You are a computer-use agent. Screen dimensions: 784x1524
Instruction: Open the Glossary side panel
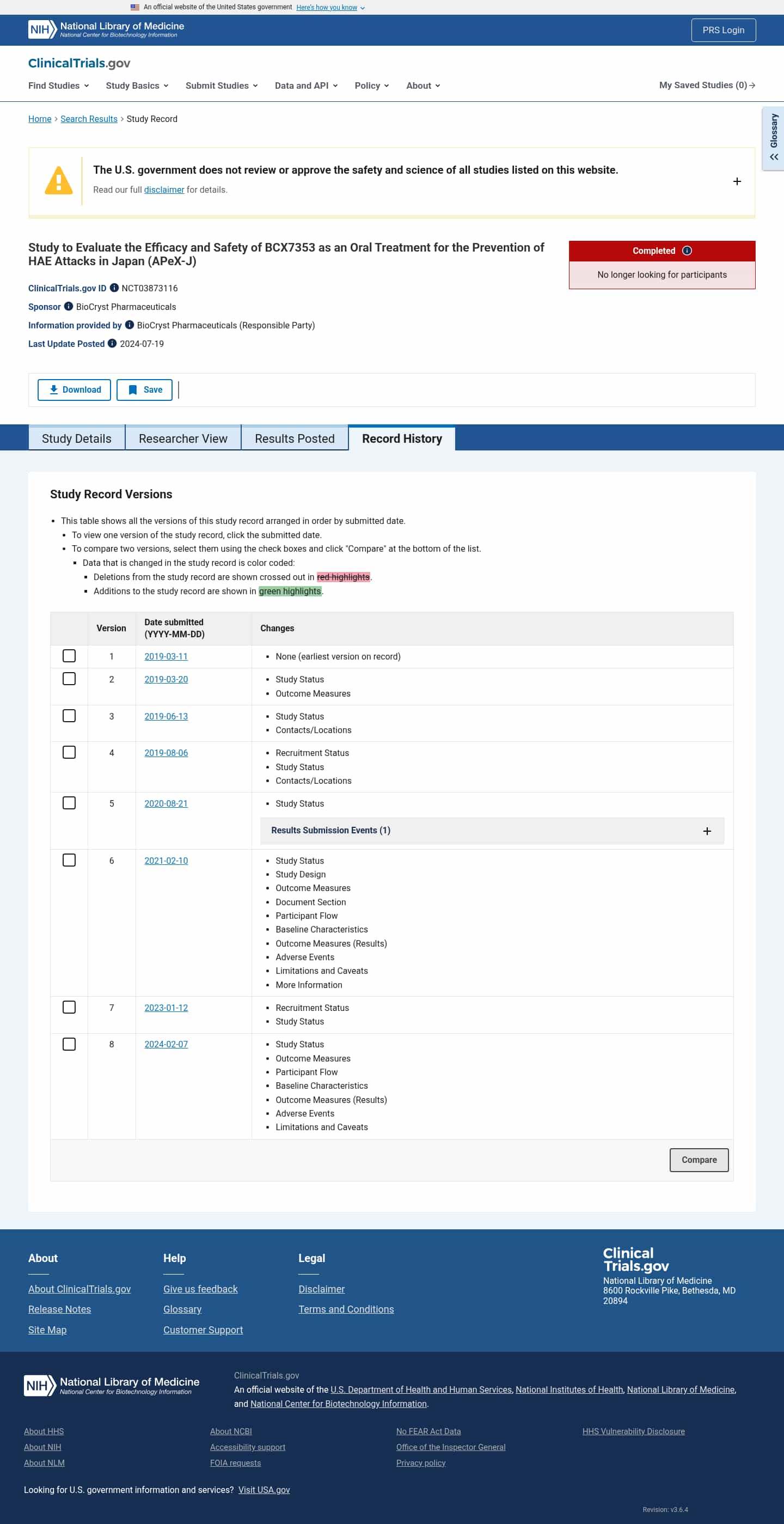[773, 138]
